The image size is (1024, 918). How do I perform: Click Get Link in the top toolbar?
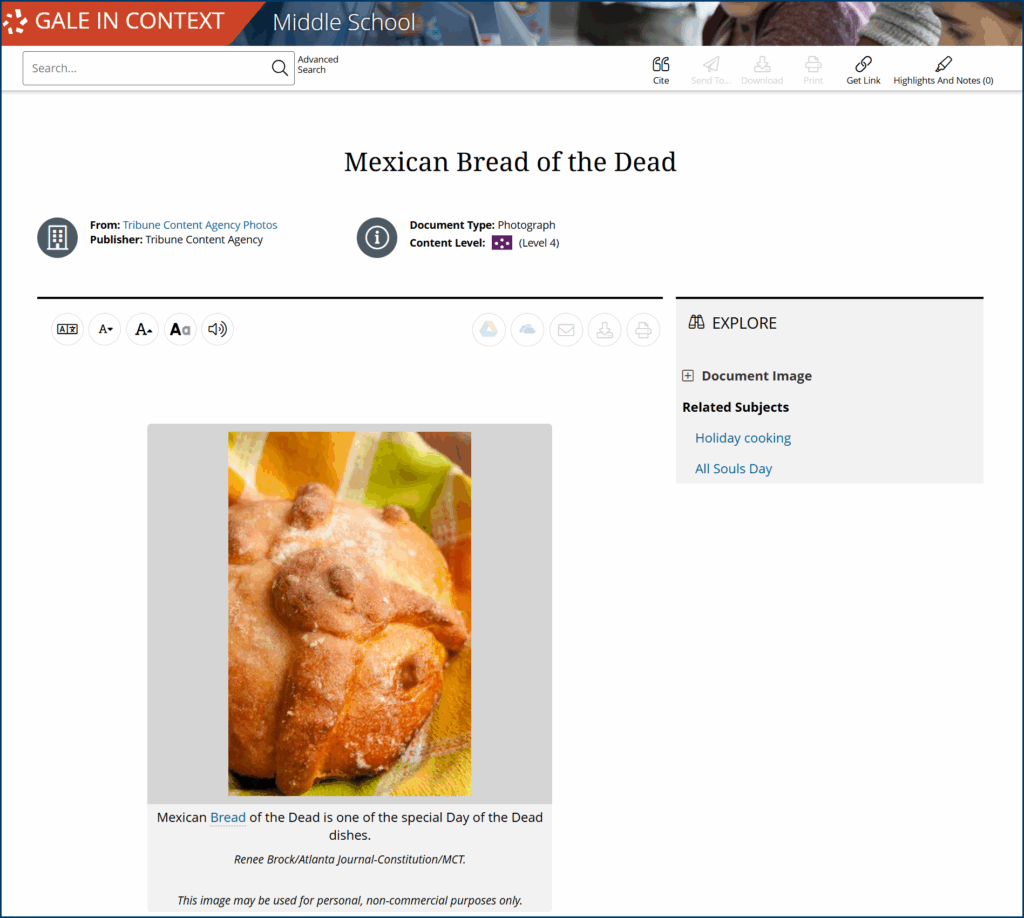863,70
